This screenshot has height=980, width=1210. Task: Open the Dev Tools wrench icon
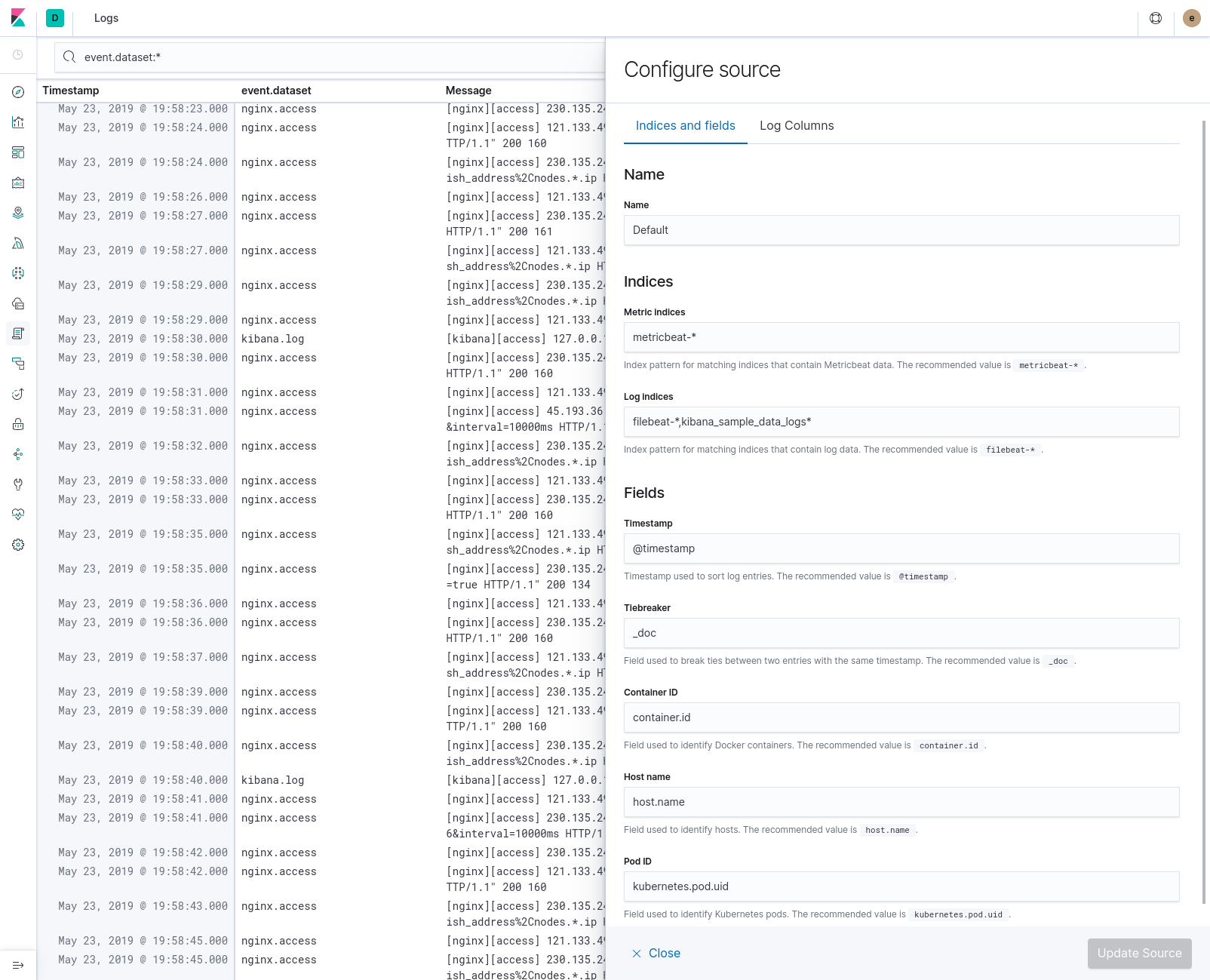pos(17,484)
